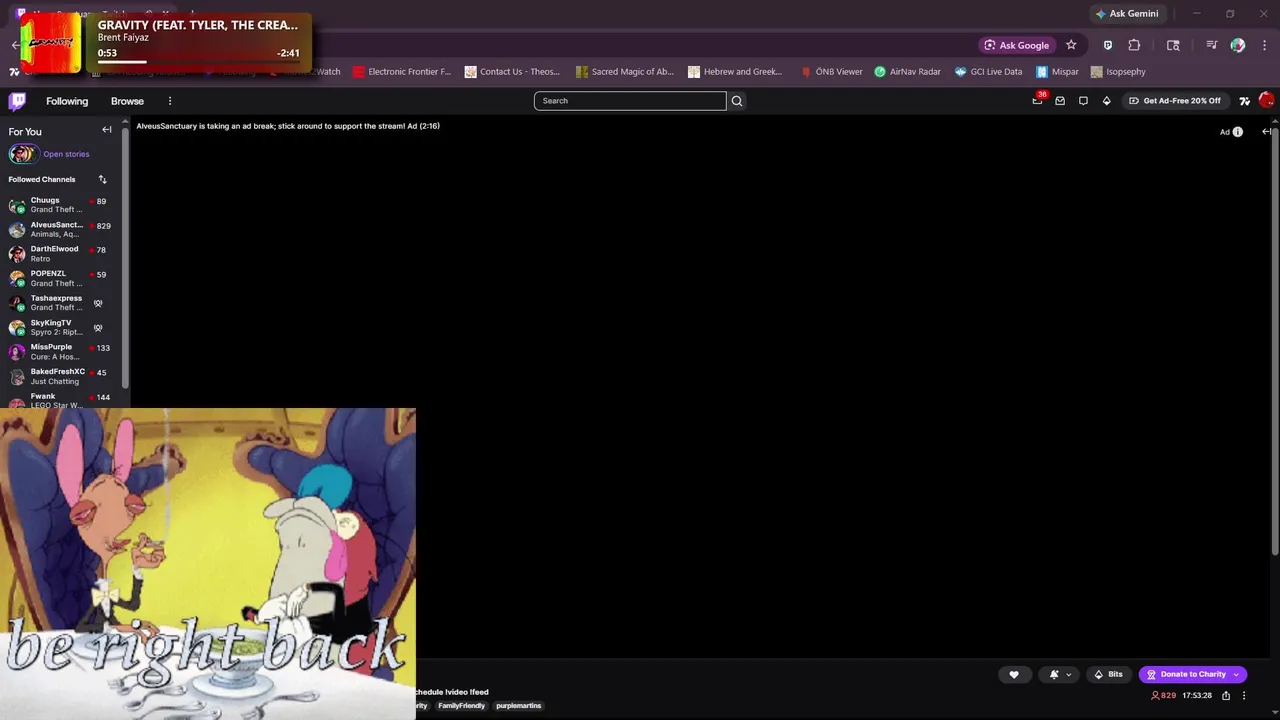This screenshot has height=720, width=1280.
Task: Open ÖNB Viewer bookmark
Action: (x=831, y=72)
